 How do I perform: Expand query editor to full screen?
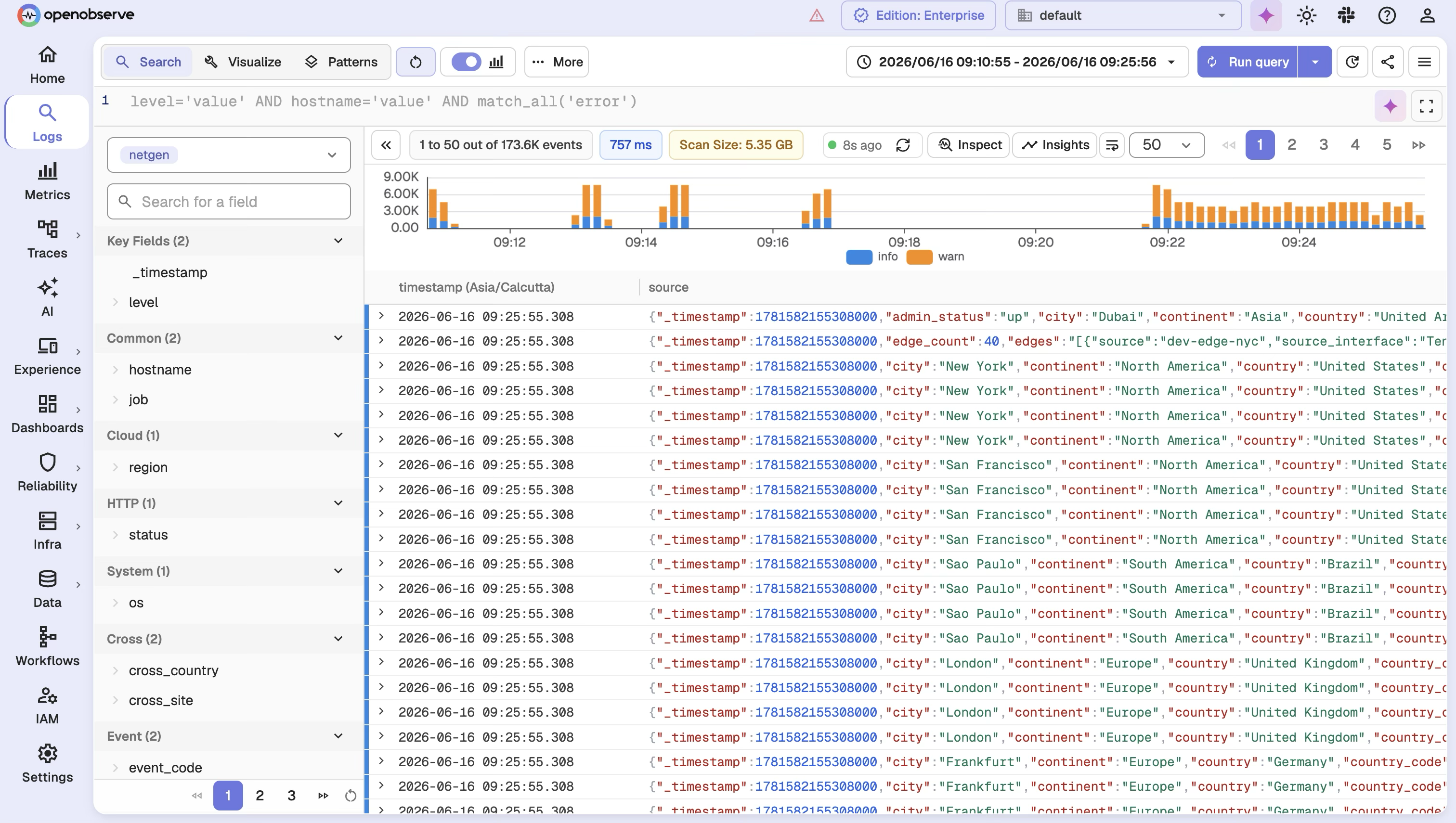pos(1426,106)
